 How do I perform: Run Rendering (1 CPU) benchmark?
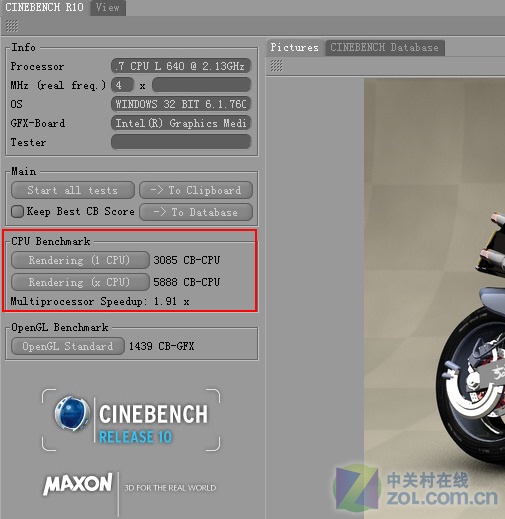[x=80, y=260]
